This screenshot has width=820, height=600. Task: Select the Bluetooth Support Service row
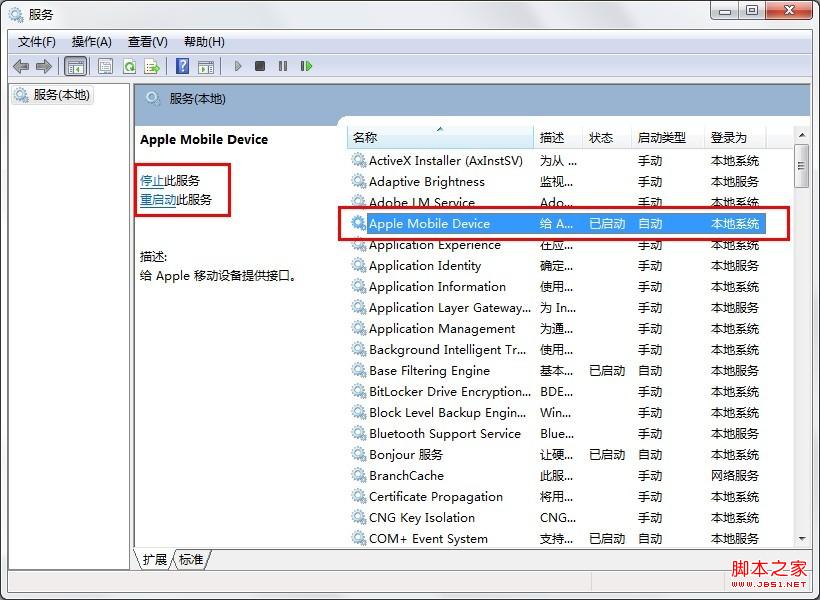[556, 433]
